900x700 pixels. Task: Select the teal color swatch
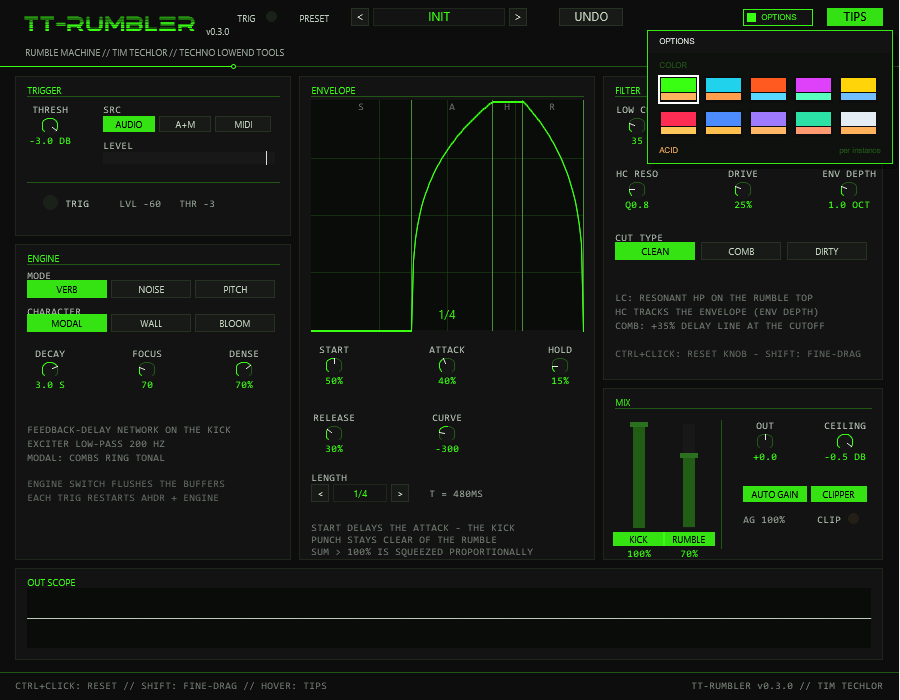[x=813, y=123]
